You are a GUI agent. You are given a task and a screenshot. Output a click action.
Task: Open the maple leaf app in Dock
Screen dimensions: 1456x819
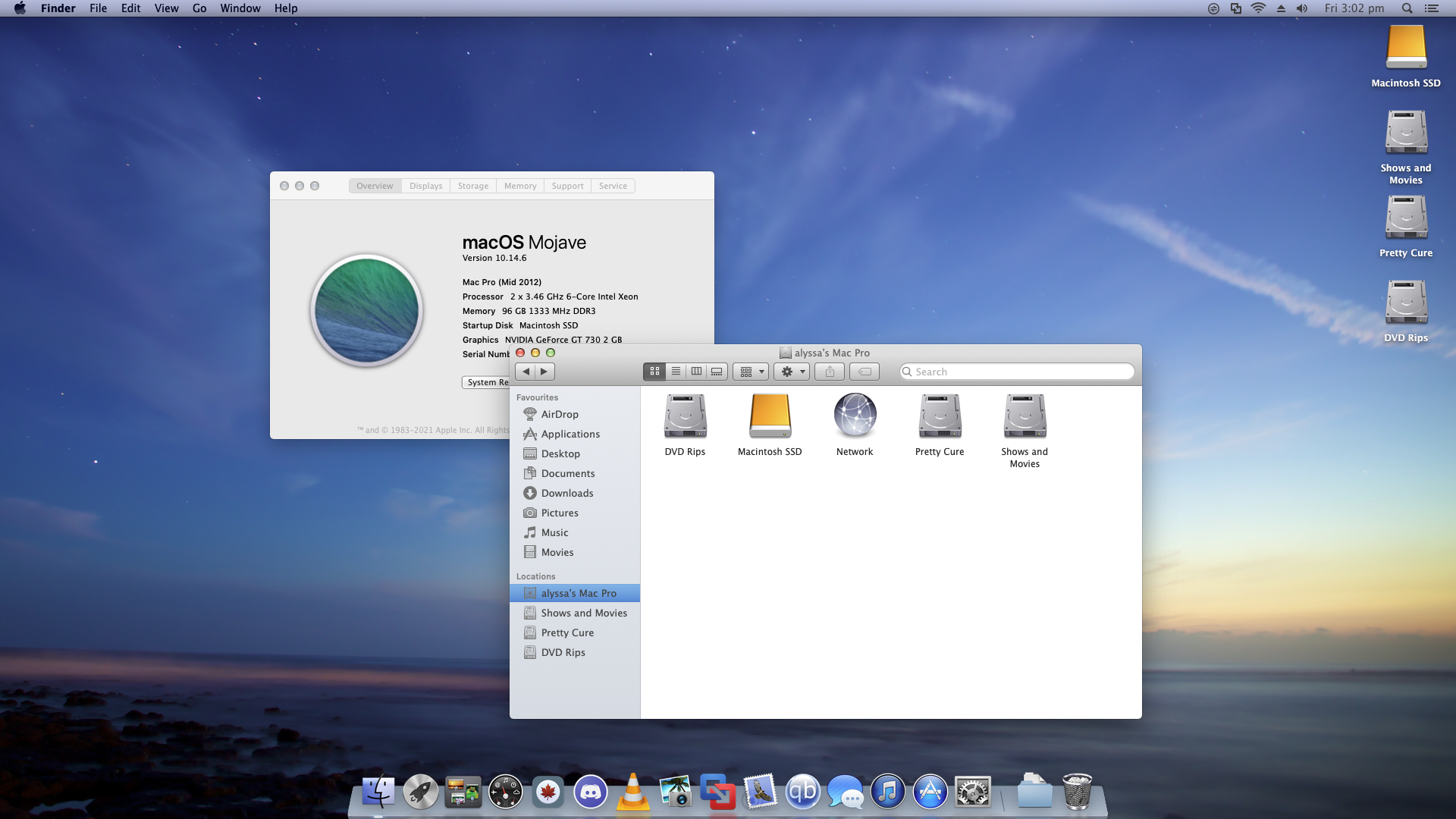click(x=548, y=792)
